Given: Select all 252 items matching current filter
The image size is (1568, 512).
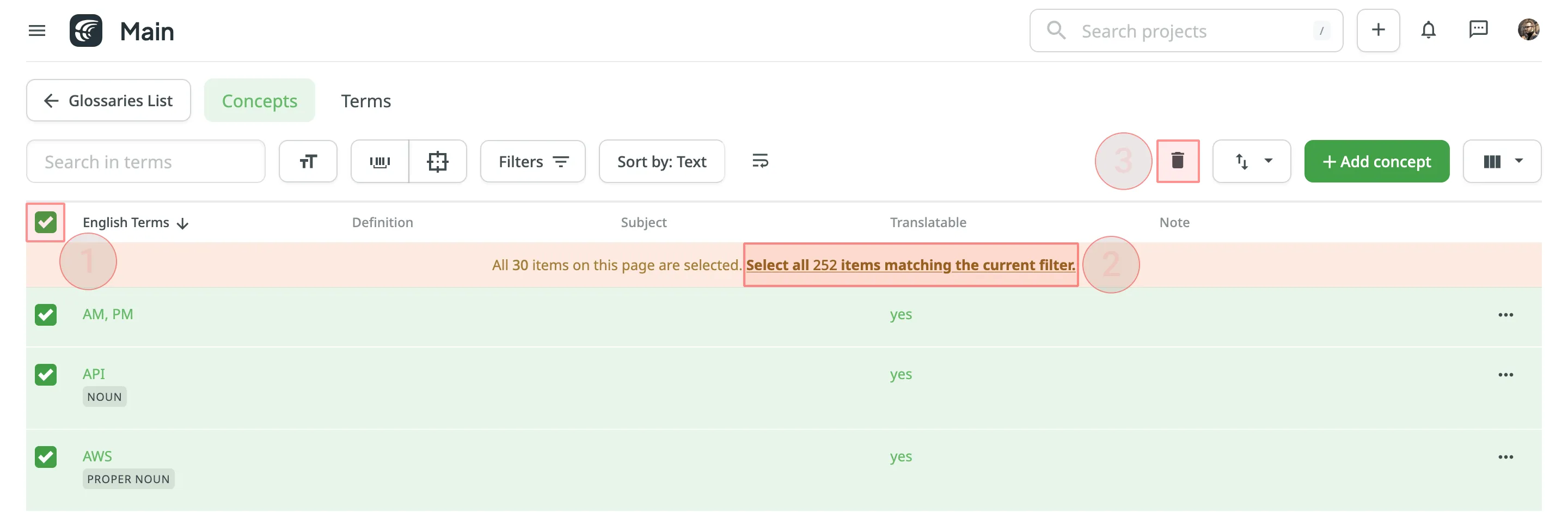Looking at the screenshot, I should pyautogui.click(x=910, y=265).
